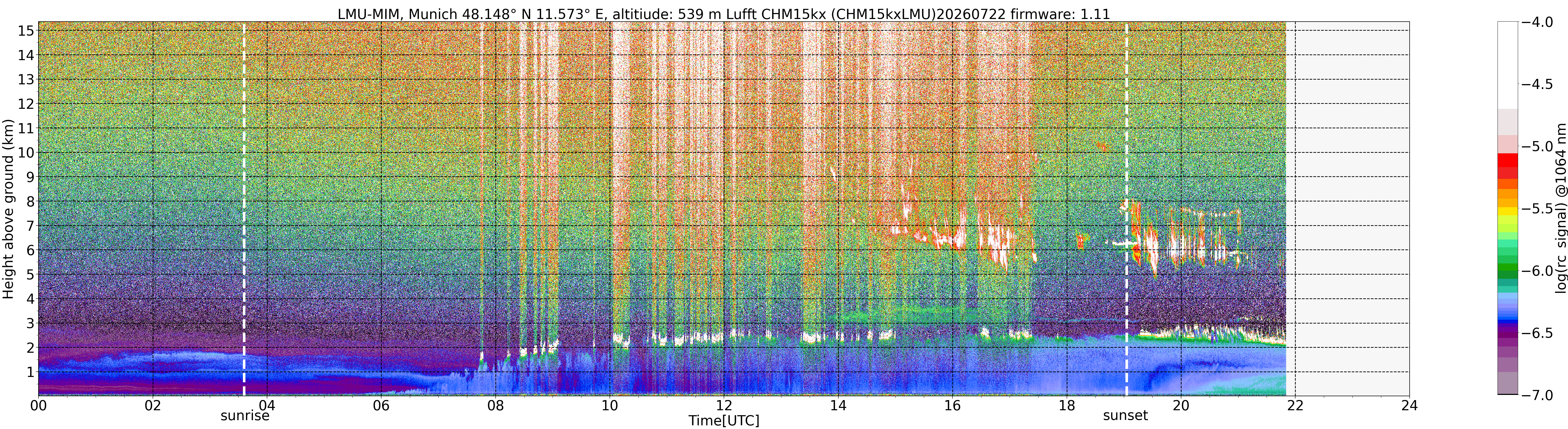This screenshot has height=429, width=1568.
Task: Click time axis tick label 18
Action: click(x=1067, y=405)
